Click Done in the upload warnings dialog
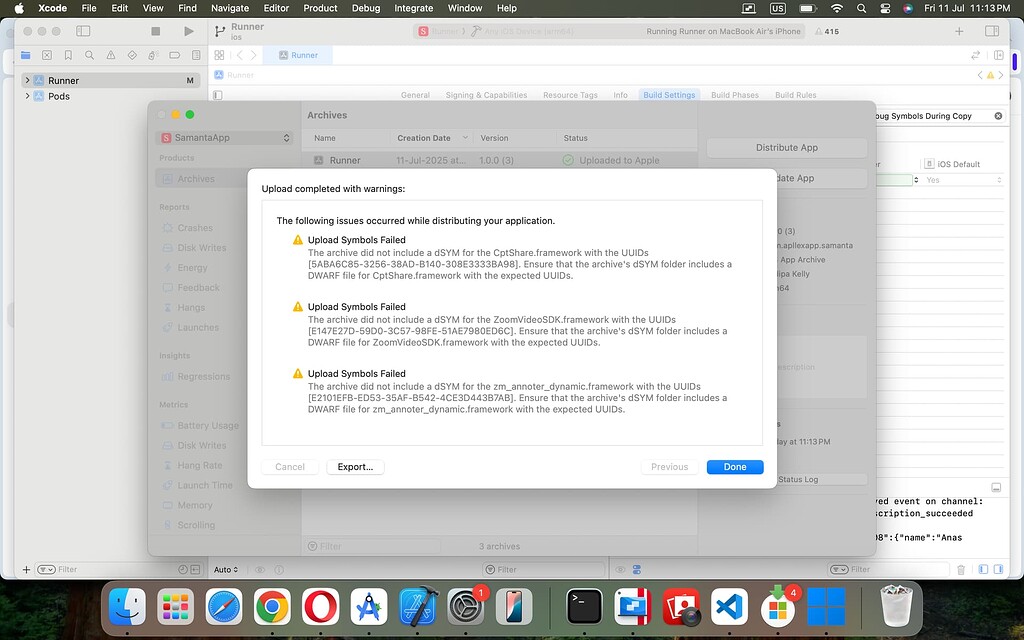 [x=735, y=467]
